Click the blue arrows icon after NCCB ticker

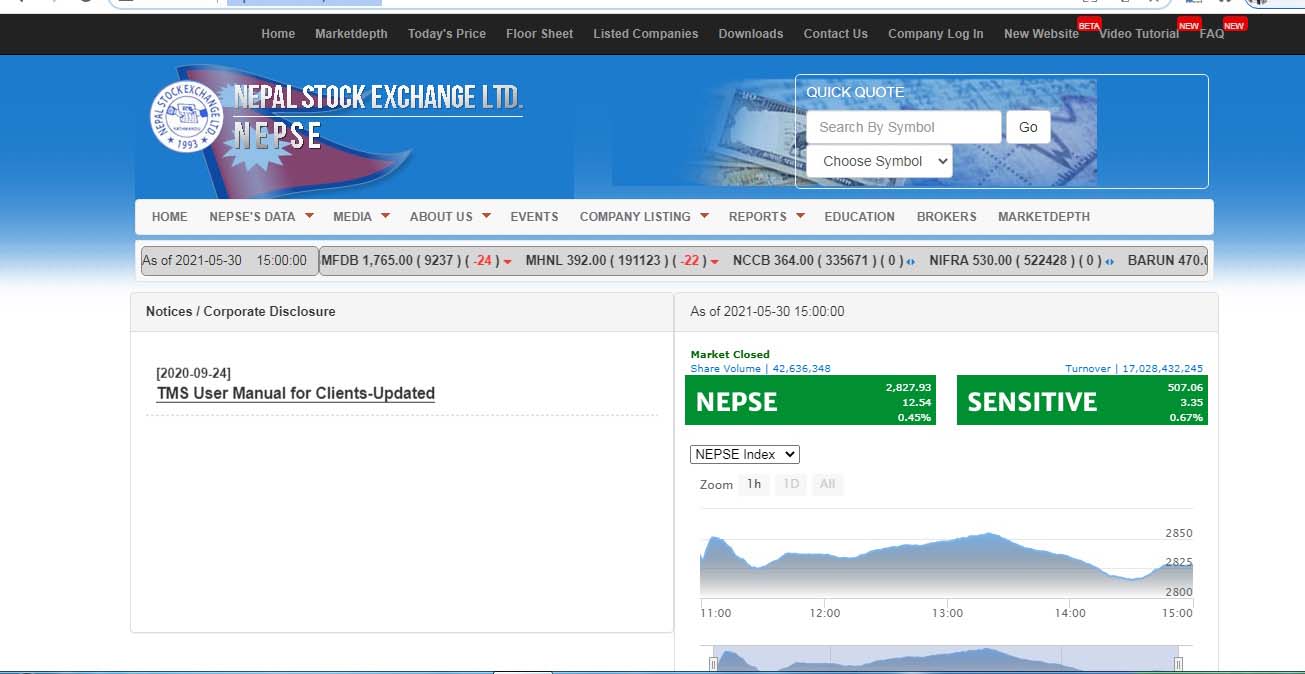click(910, 262)
